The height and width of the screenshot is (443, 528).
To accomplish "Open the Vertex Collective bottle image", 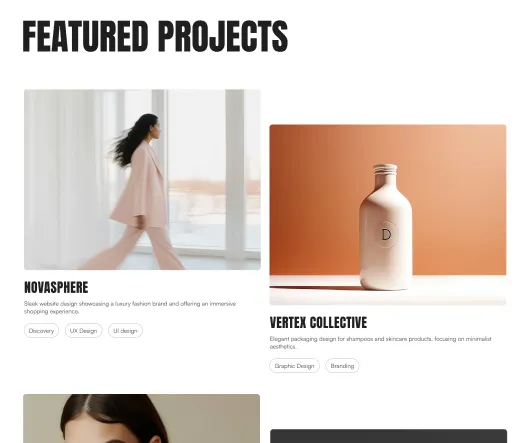I will point(388,215).
